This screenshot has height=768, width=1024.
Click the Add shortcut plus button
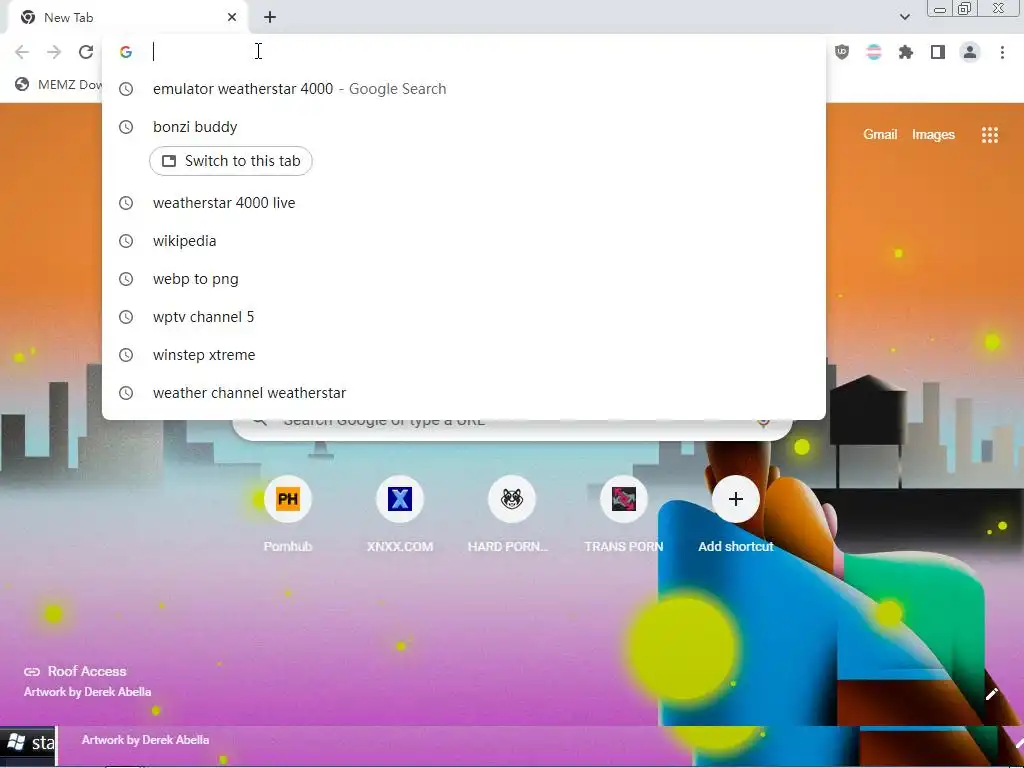point(735,499)
